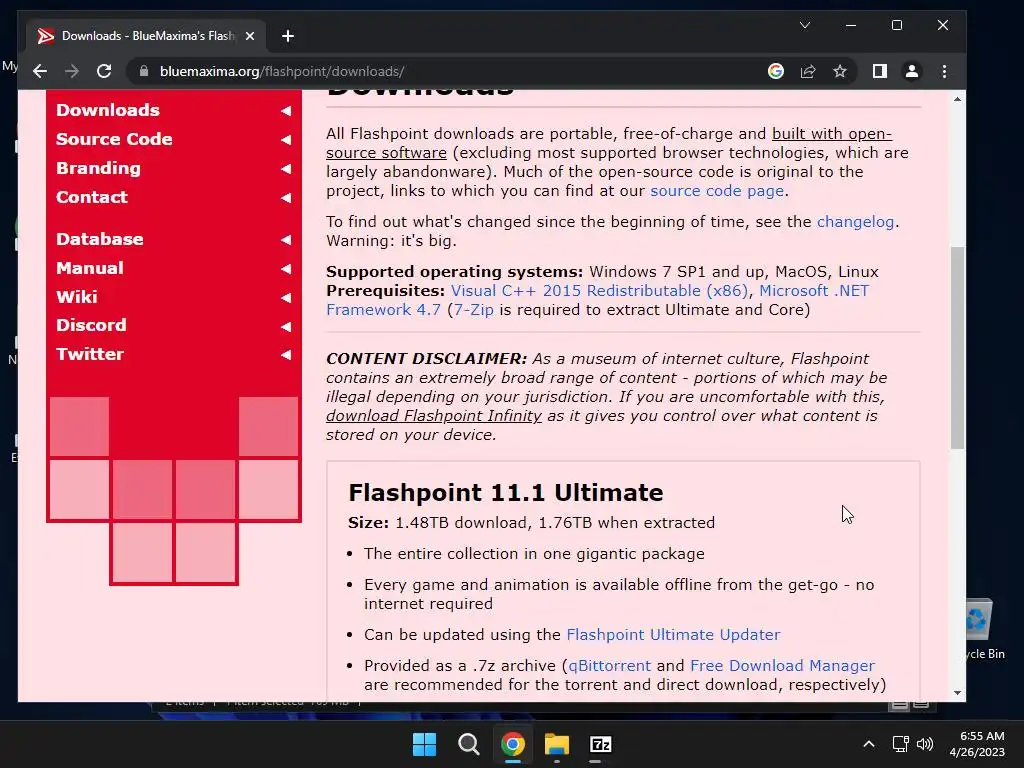
Task: Bookmark this page with the star icon
Action: 840,71
